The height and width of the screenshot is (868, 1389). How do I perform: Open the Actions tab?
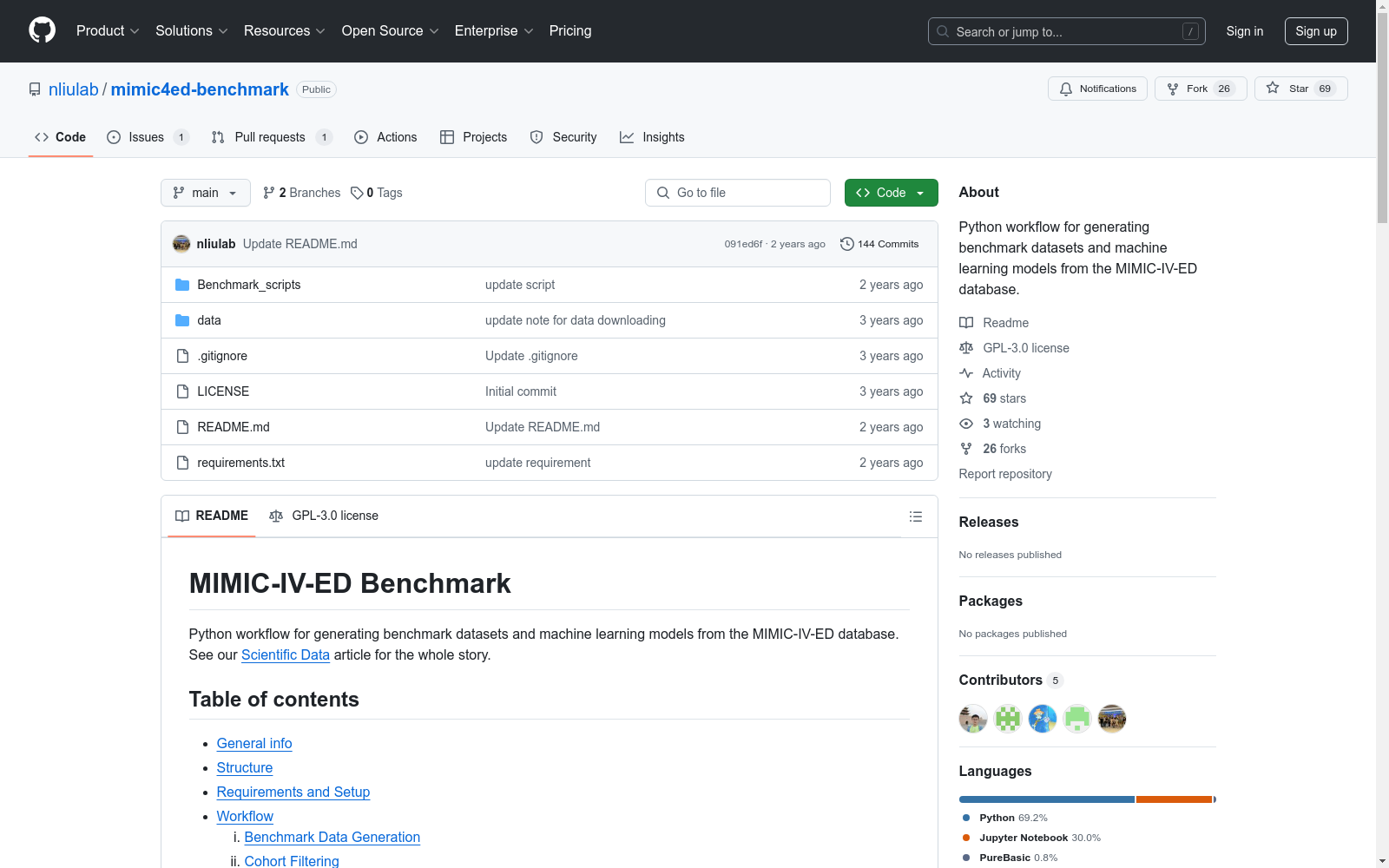pos(385,137)
